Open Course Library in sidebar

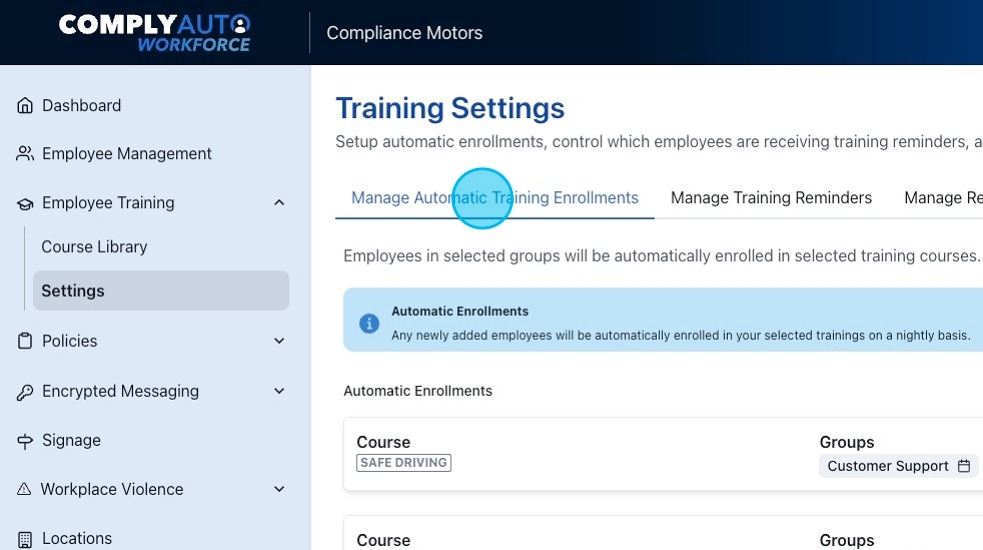[x=94, y=247]
